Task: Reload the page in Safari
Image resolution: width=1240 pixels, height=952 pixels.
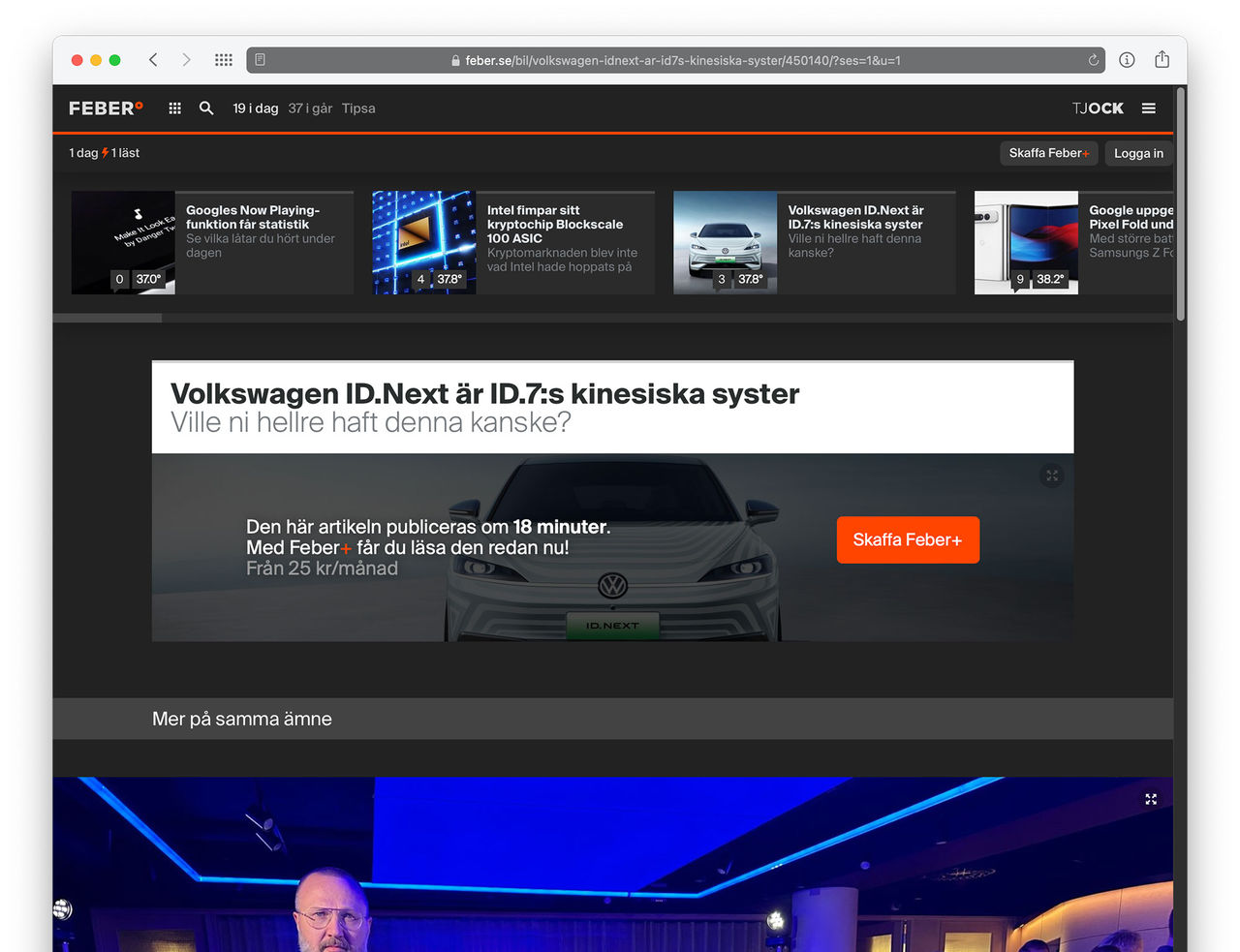Action: 1094,60
